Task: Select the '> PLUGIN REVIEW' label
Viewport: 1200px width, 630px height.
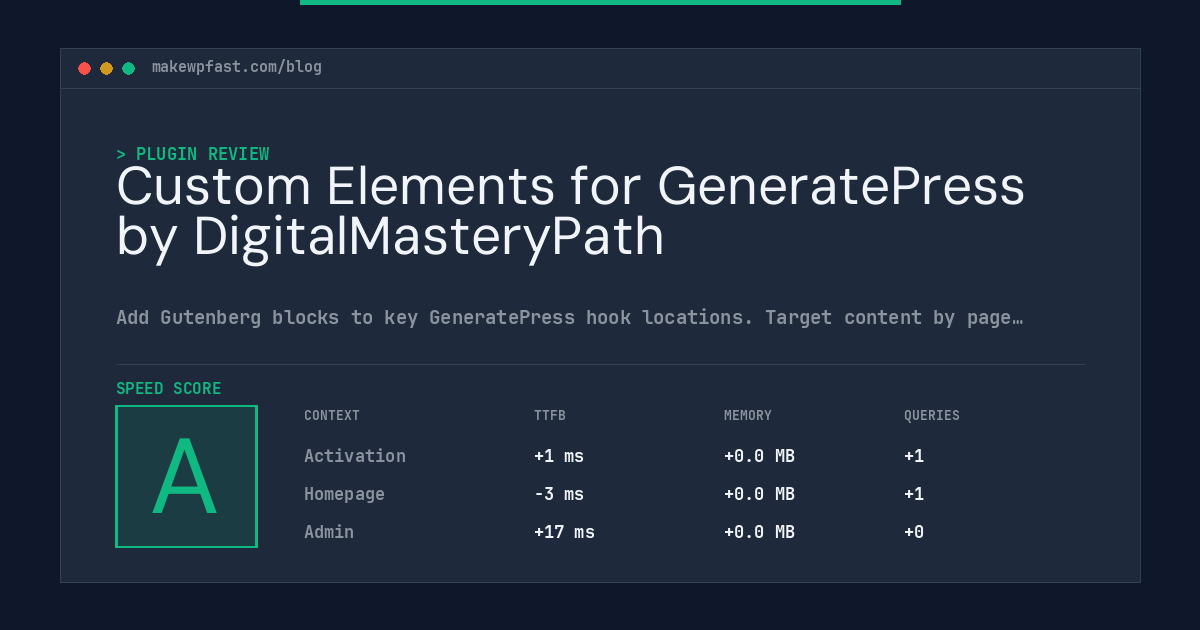Action: click(x=193, y=154)
